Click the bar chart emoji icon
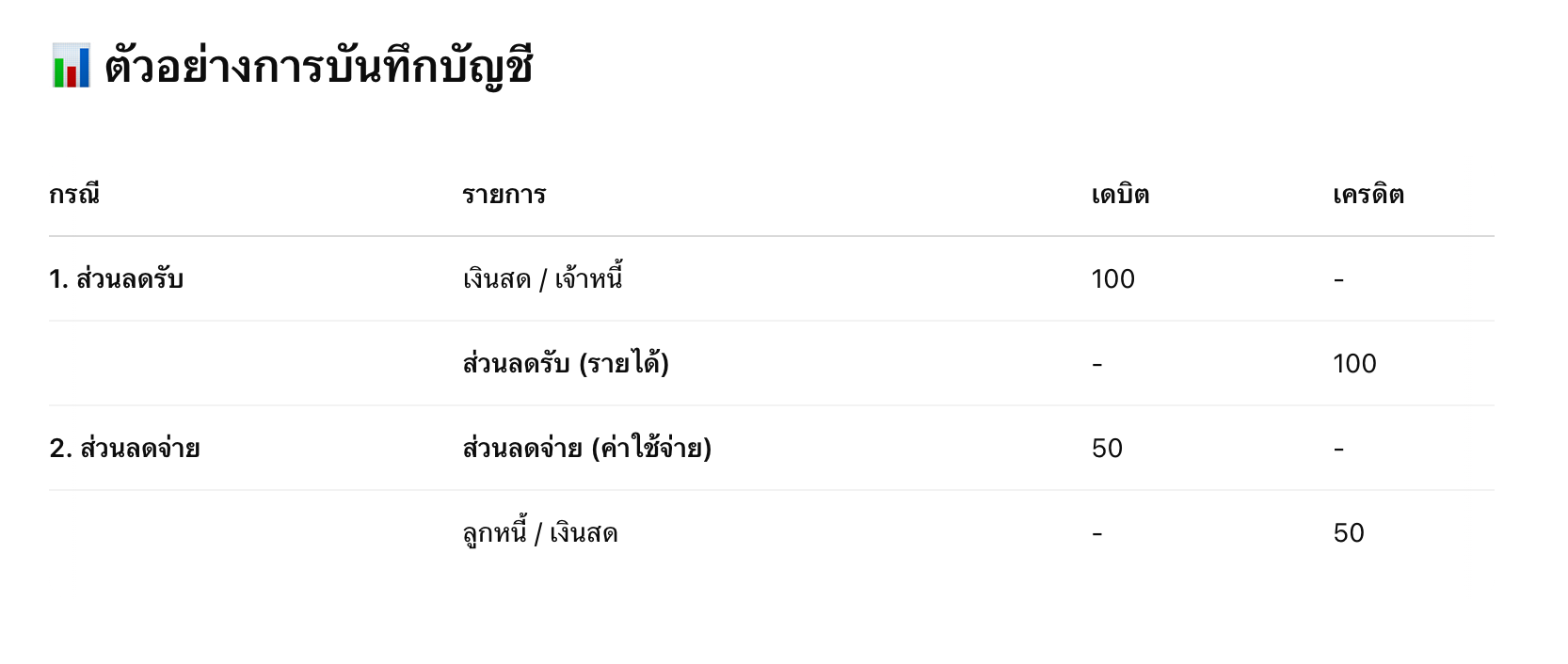Viewport: 1568px width, 664px height. point(72,66)
